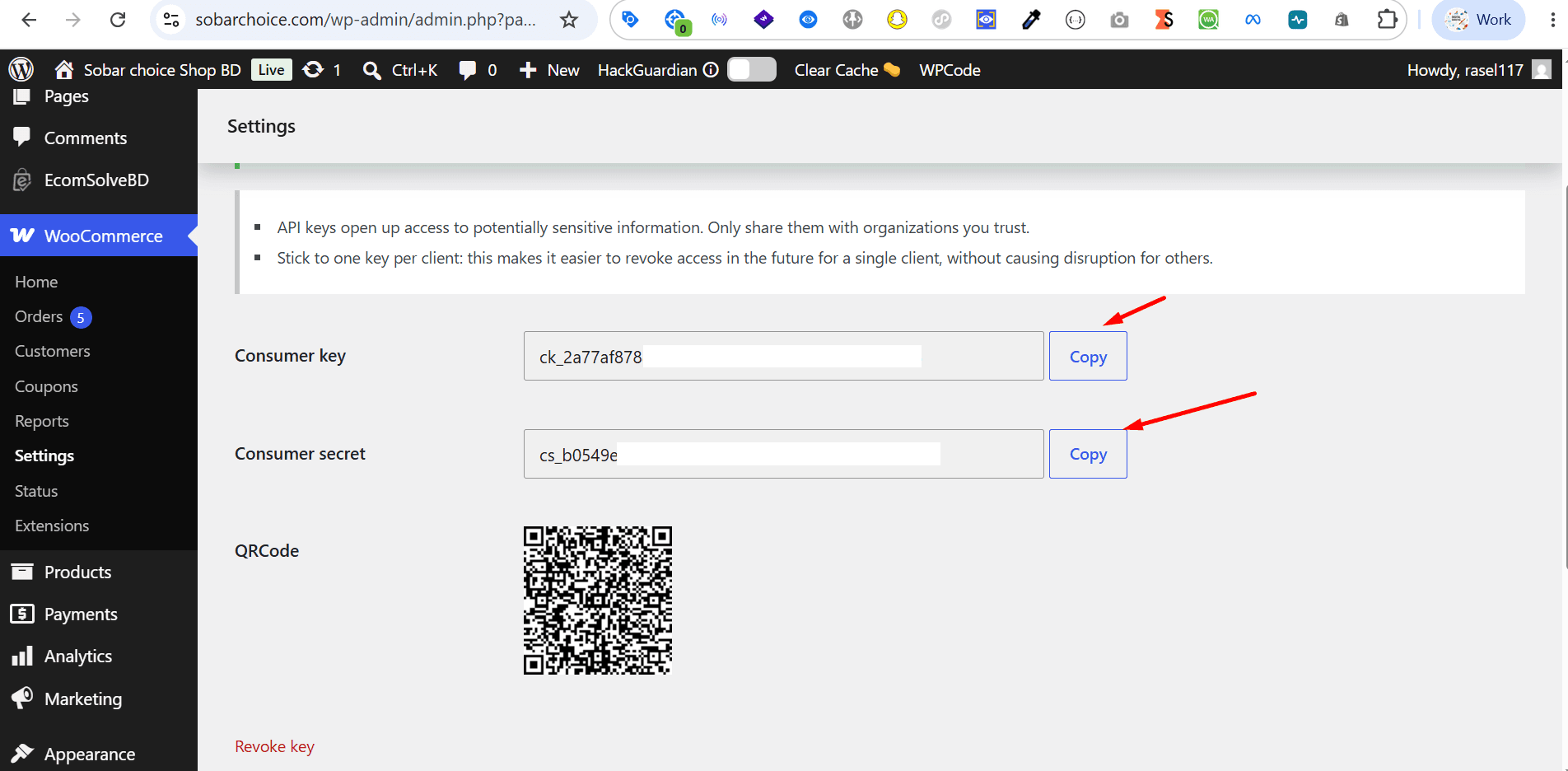Screen dimensions: 1568x771
Task: Click the address bar URL
Action: click(x=366, y=20)
